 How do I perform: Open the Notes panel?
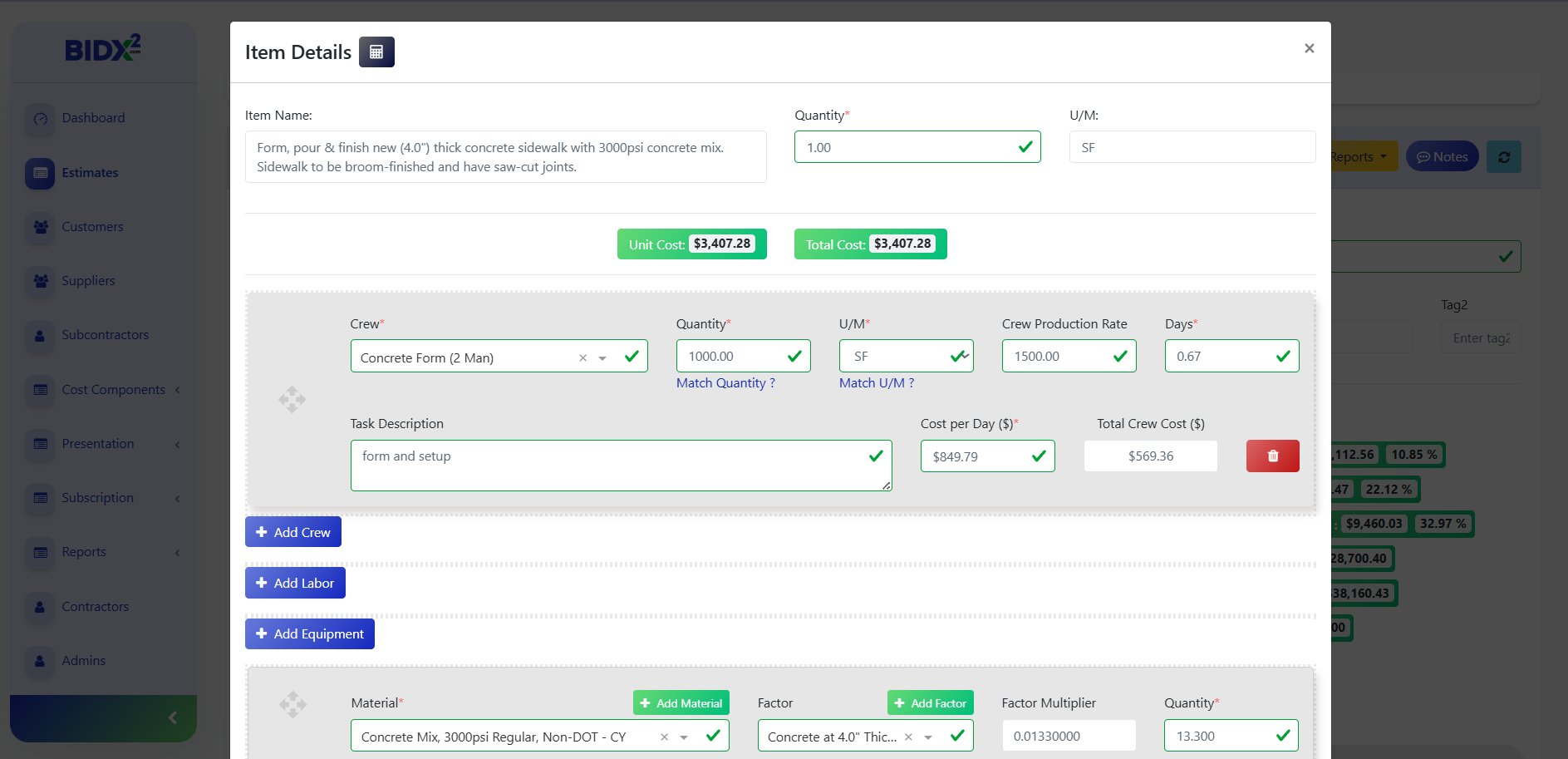pyautogui.click(x=1442, y=156)
